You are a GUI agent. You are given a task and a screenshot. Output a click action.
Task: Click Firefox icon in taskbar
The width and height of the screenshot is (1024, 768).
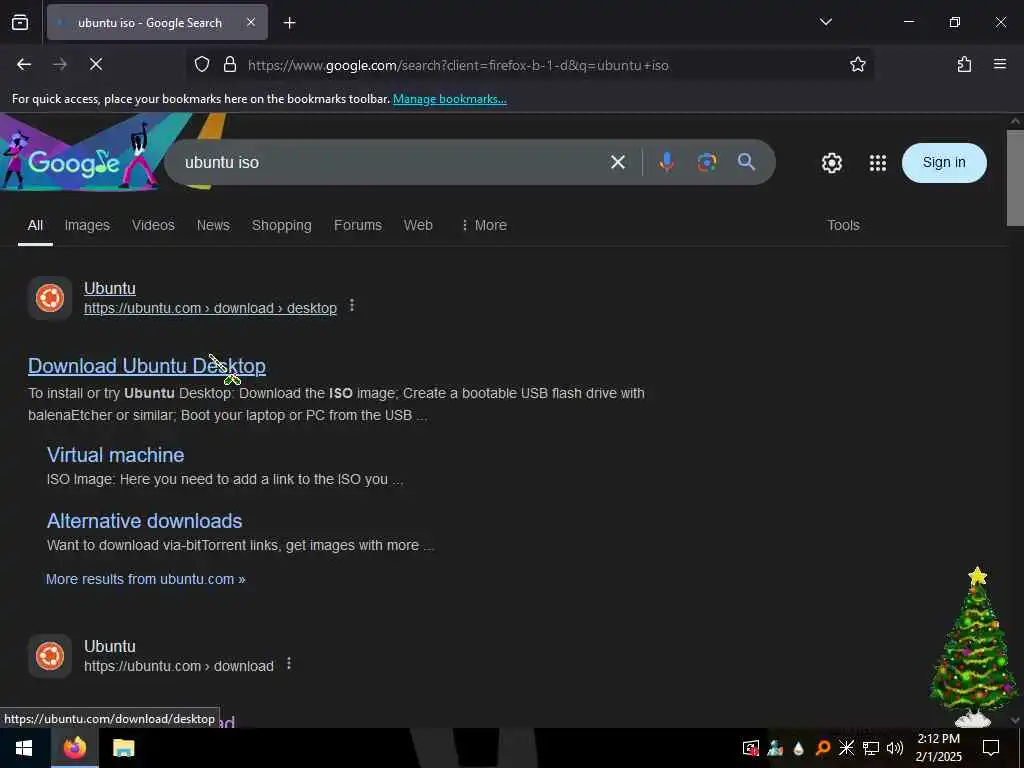point(74,748)
